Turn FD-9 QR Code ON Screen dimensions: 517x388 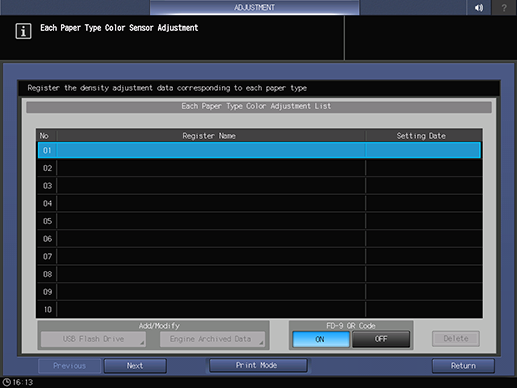tap(321, 339)
